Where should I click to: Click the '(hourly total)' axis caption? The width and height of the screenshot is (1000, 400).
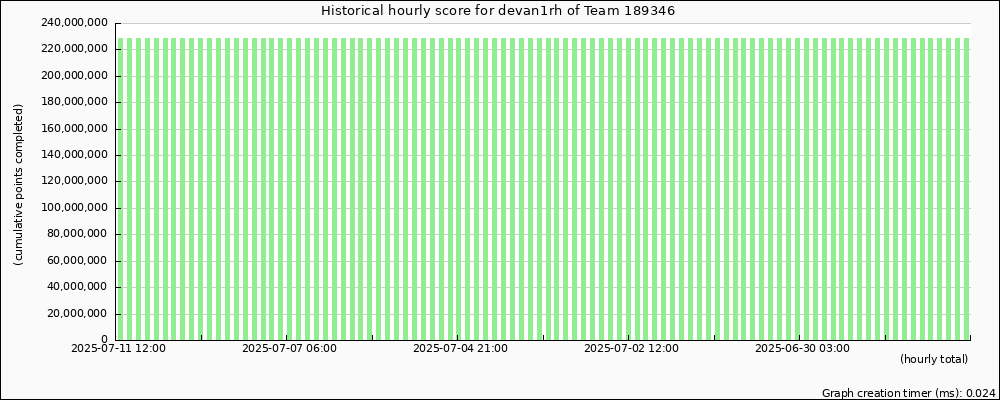pyautogui.click(x=934, y=359)
